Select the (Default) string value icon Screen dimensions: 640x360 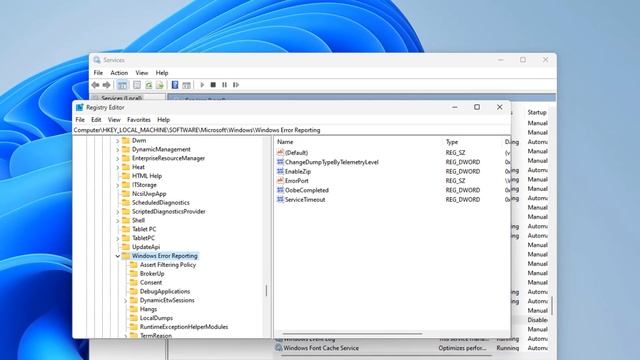click(x=280, y=152)
